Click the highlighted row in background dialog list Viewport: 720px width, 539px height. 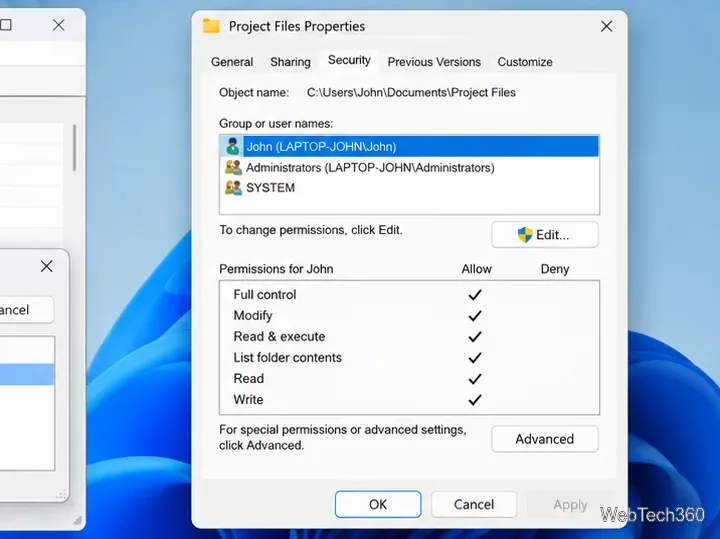(x=27, y=374)
